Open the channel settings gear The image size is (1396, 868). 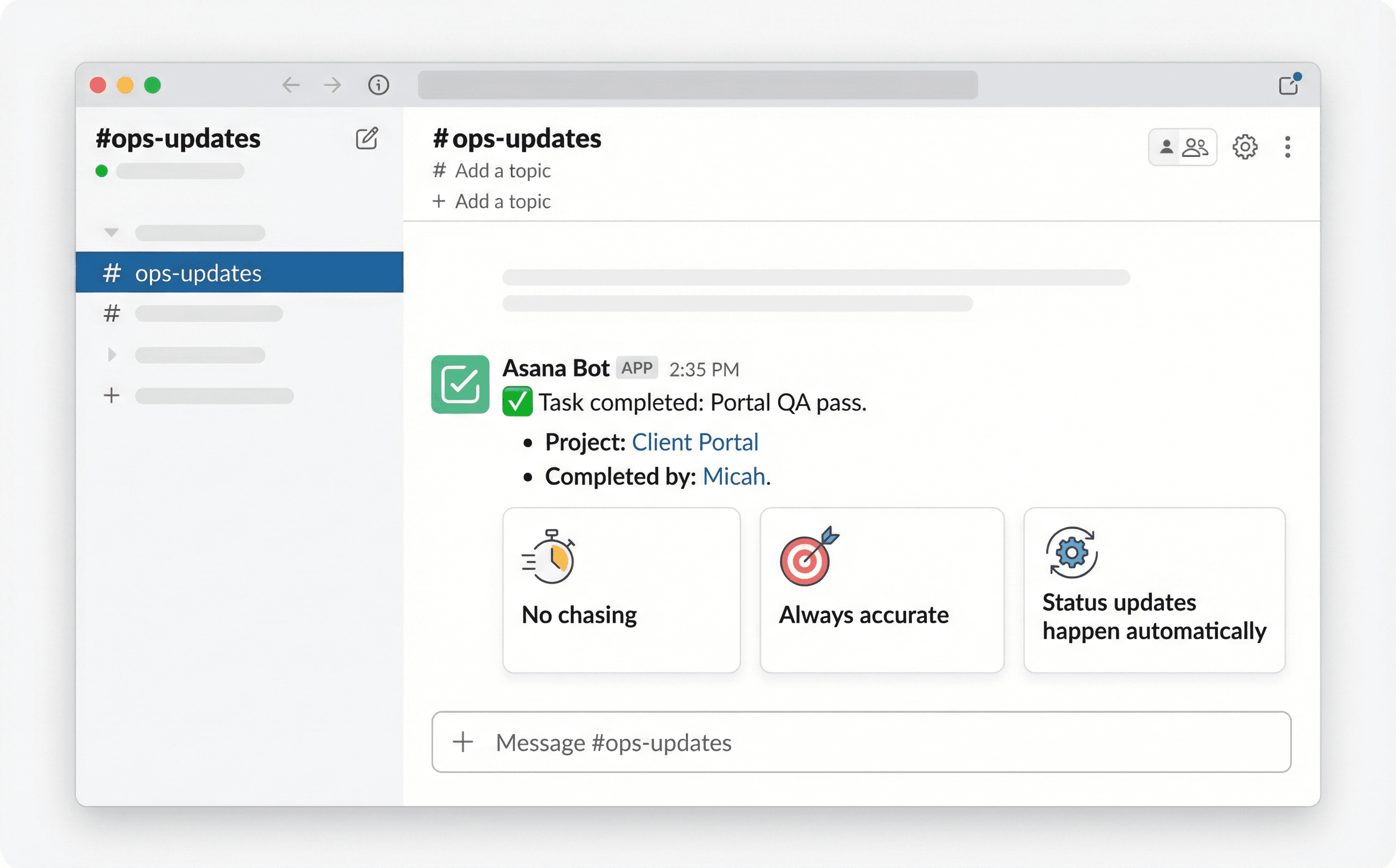(x=1244, y=147)
